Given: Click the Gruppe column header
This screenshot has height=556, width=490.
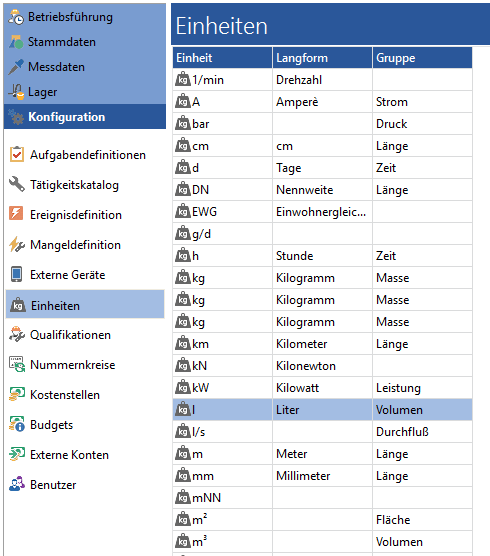Looking at the screenshot, I should (422, 58).
